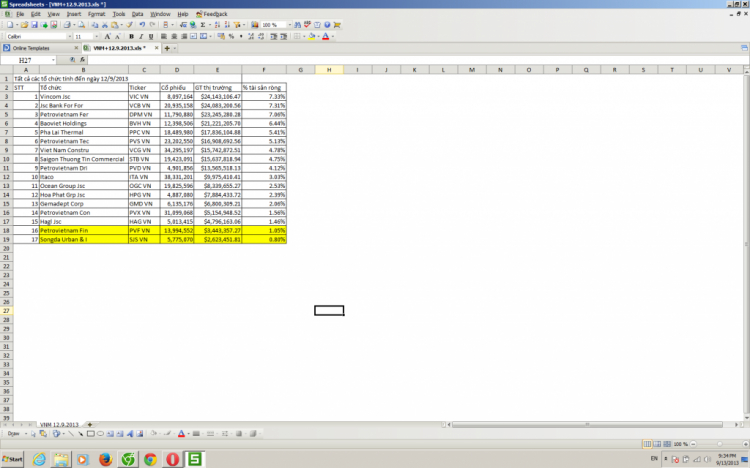Toggle align right for cell text
The height and width of the screenshot is (468, 750).
click(x=184, y=36)
